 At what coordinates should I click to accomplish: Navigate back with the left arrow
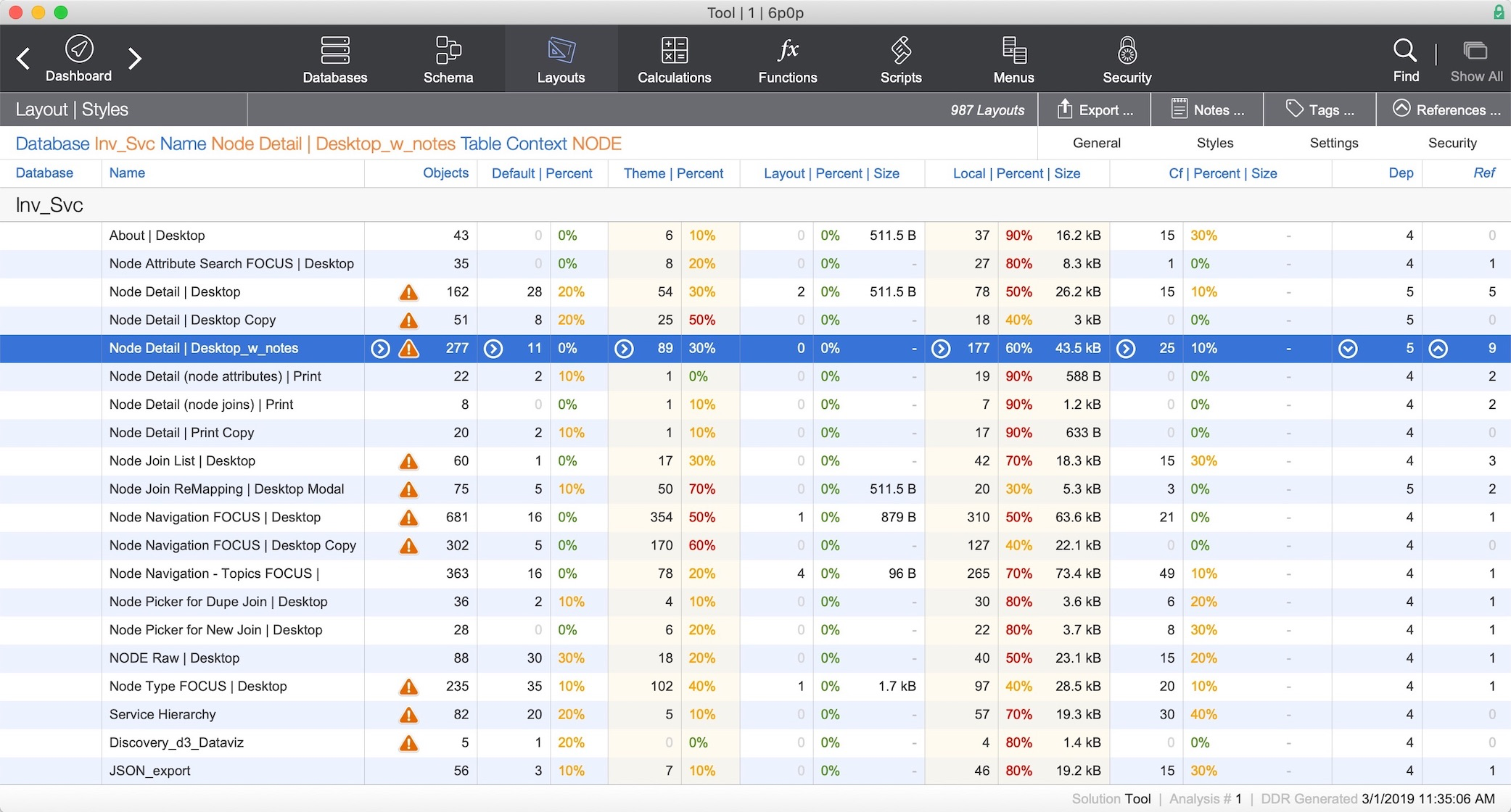point(23,58)
